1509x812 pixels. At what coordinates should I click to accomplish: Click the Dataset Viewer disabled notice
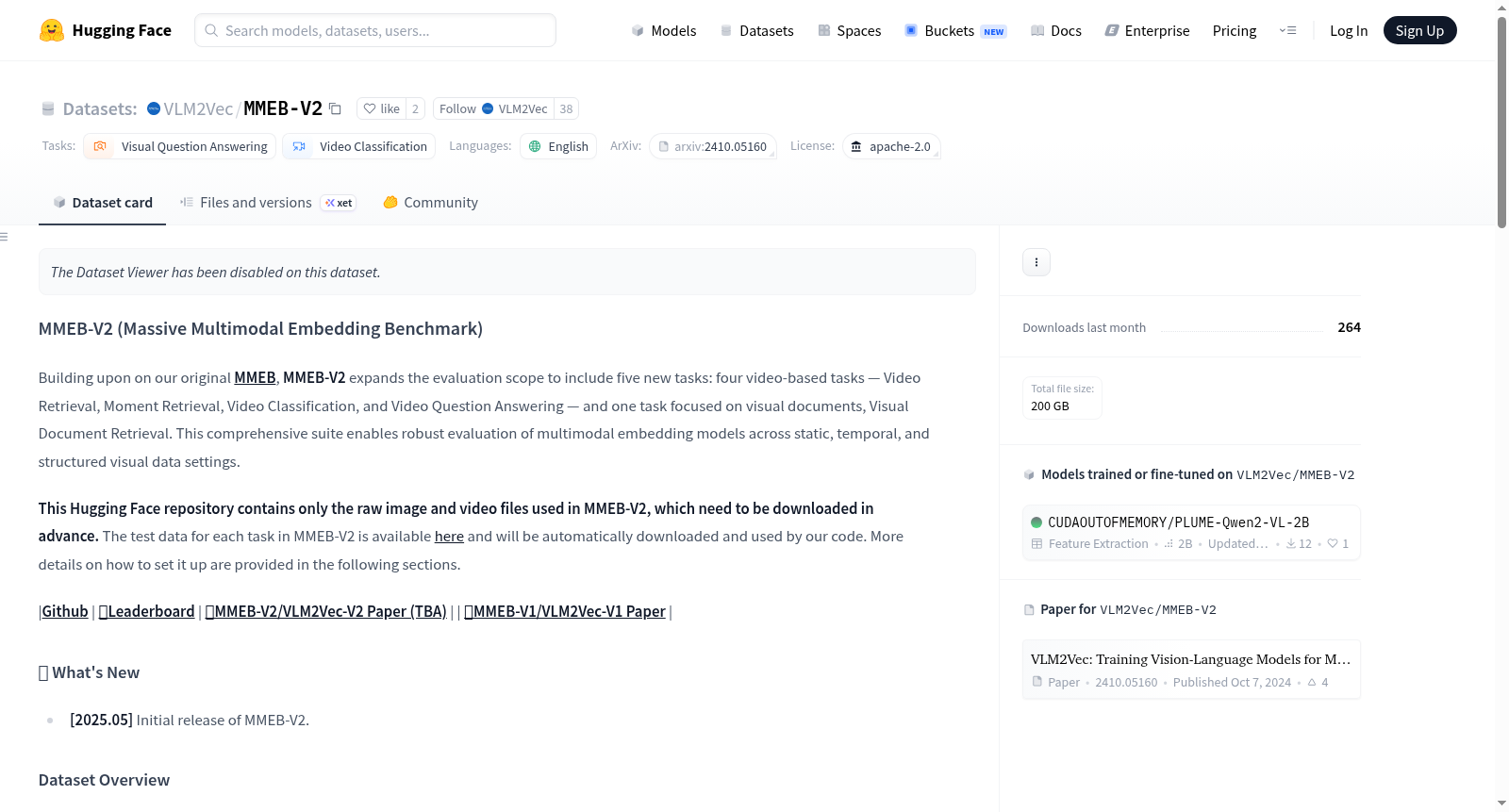(507, 272)
